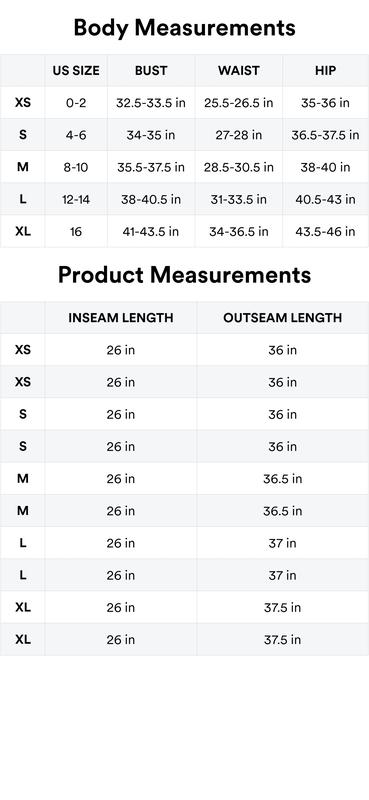Screen dimensions: 369x800
Task: Click the Body Measurements heading
Action: [184, 28]
